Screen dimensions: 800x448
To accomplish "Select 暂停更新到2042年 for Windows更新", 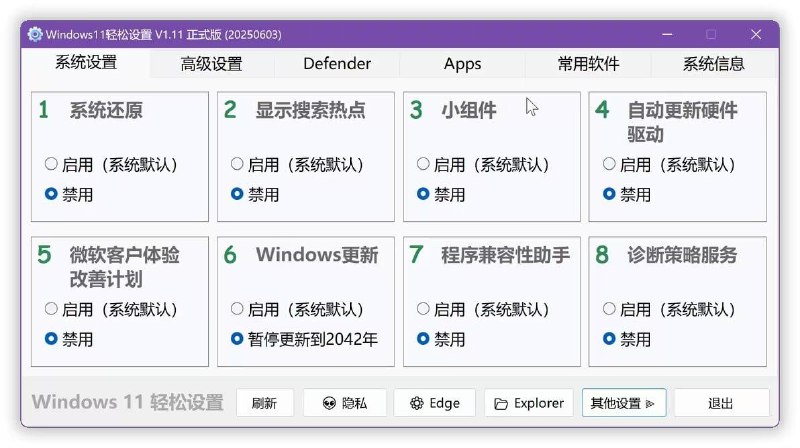I will [x=237, y=339].
